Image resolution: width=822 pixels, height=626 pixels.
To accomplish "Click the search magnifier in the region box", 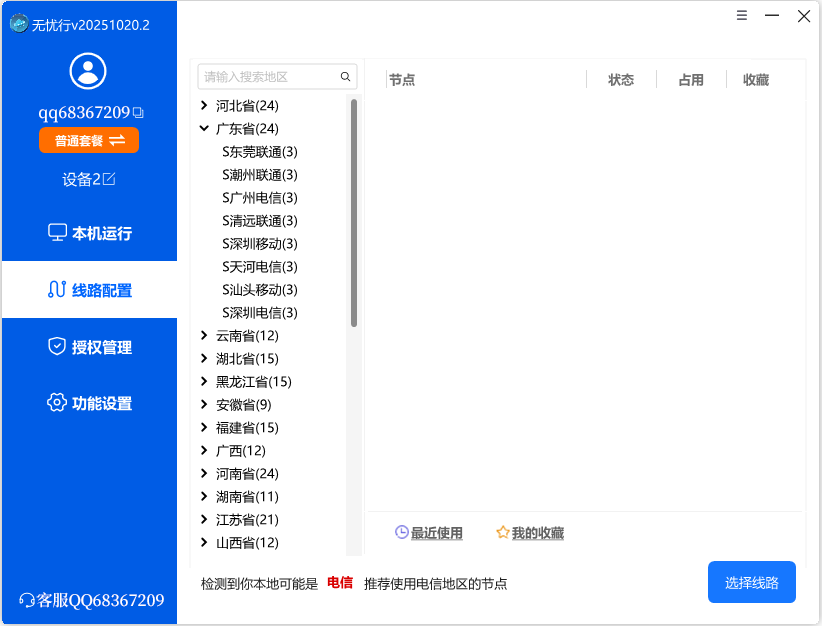I will [x=346, y=76].
